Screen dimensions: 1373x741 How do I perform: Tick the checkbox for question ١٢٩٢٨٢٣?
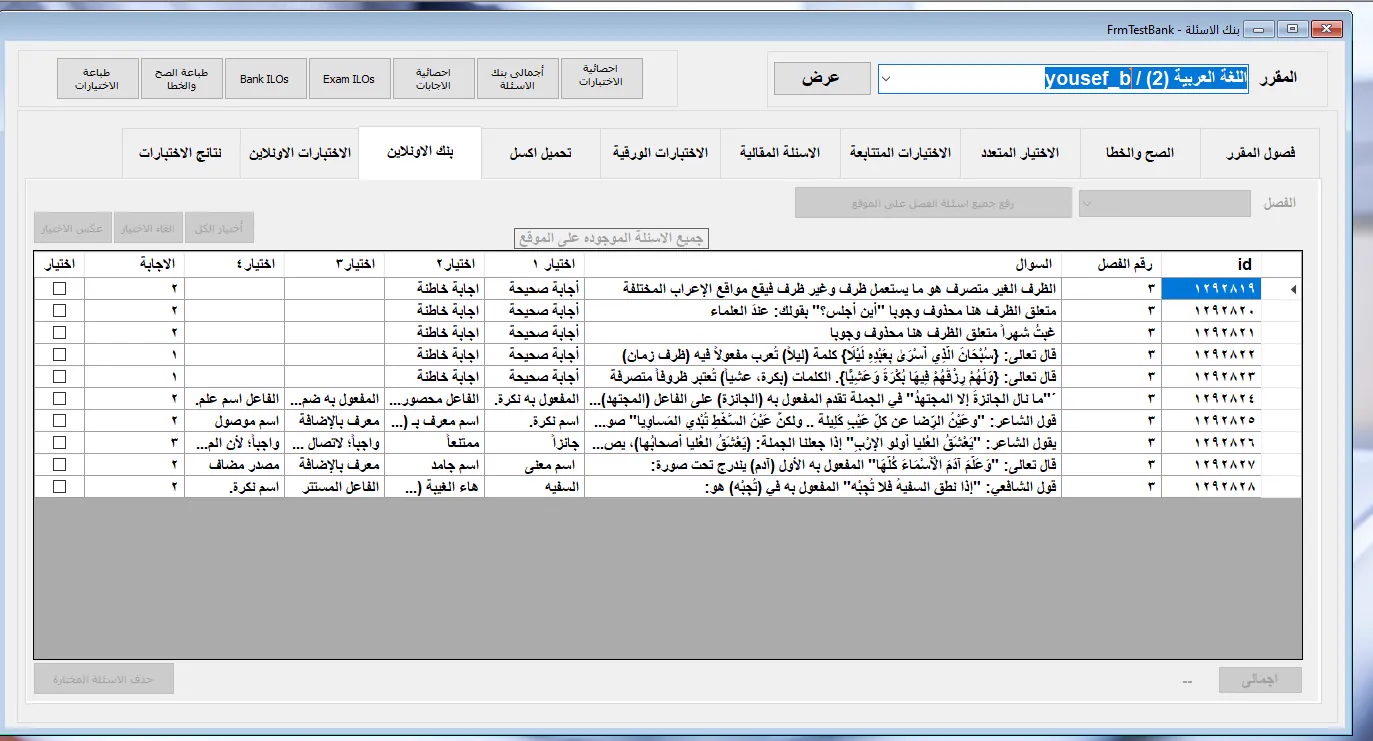(60, 376)
